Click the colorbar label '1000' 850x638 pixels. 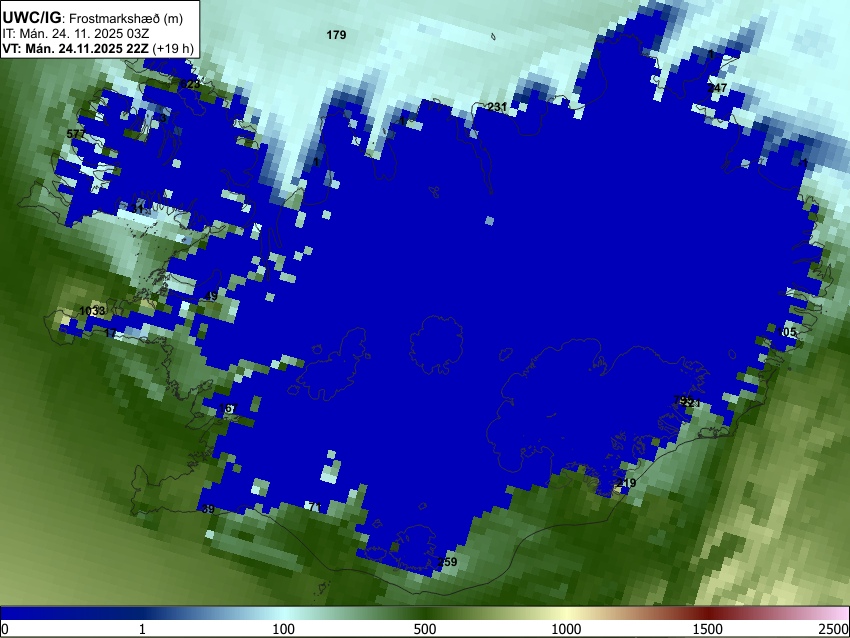coord(566,629)
